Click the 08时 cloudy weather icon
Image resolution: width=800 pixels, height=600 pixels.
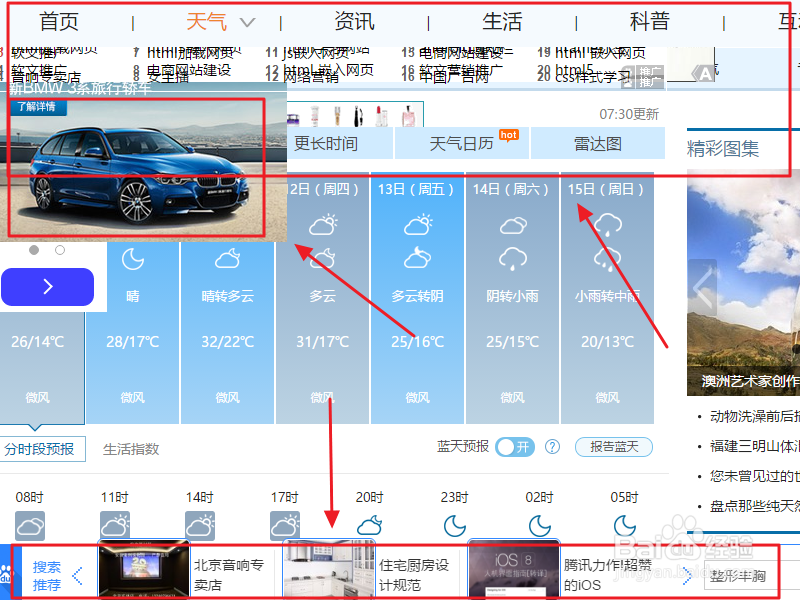[x=30, y=526]
